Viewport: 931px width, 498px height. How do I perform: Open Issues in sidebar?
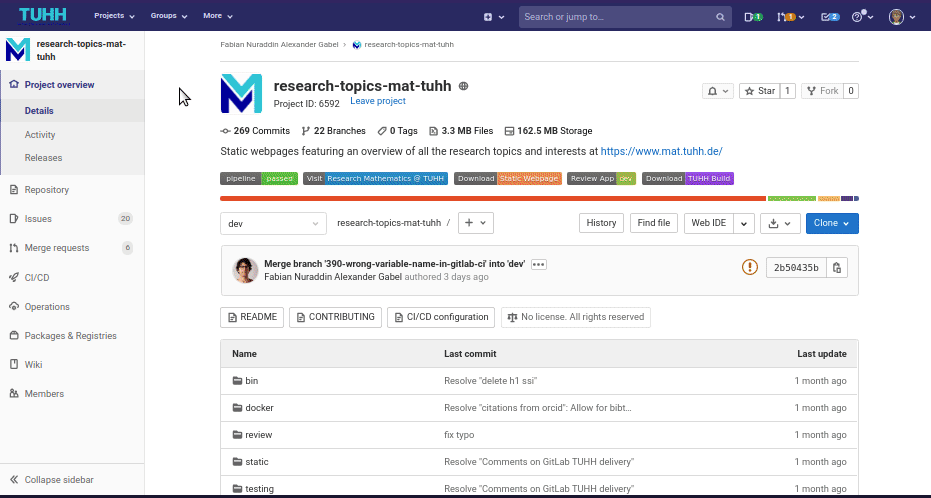coord(72,219)
